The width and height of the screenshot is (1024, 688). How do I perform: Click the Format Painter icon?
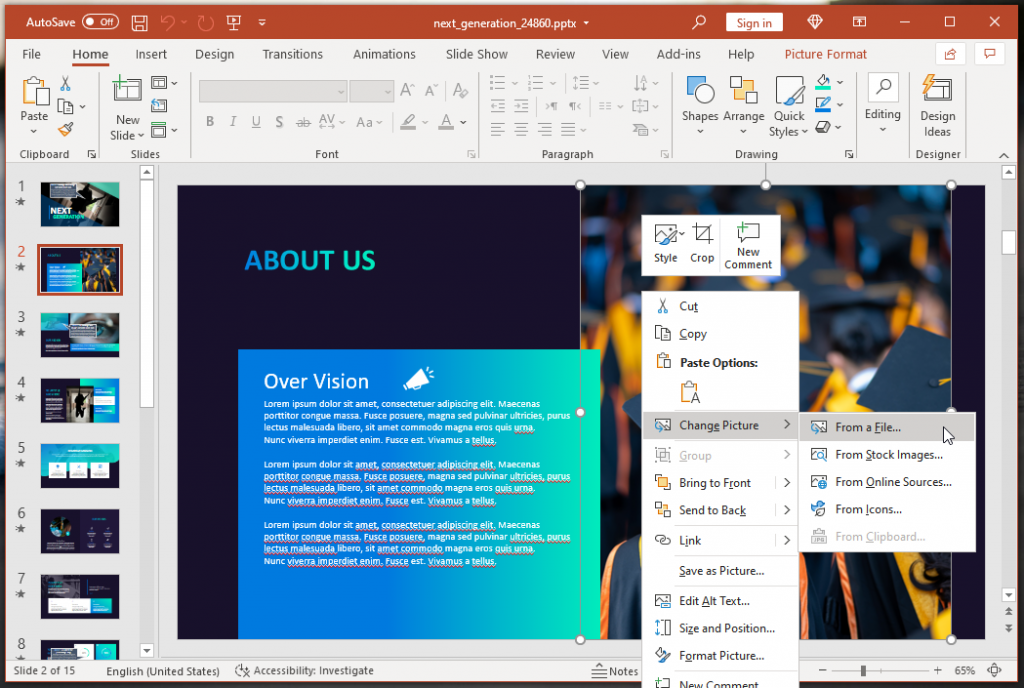(67, 130)
